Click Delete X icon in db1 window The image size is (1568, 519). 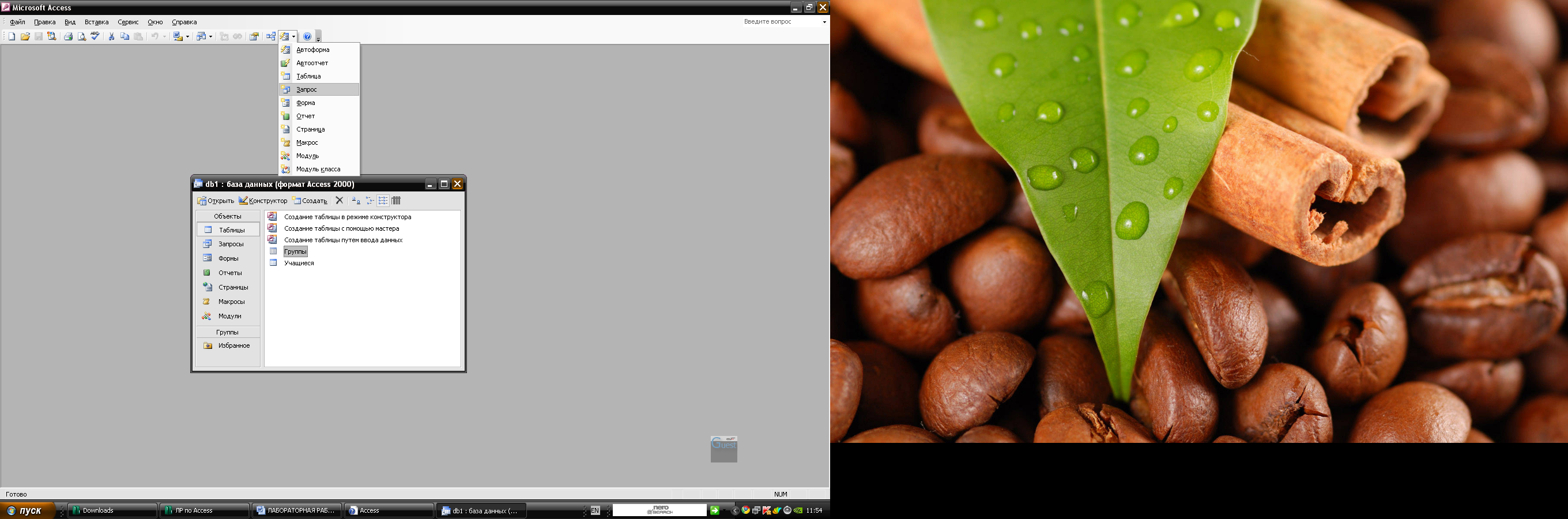coord(340,201)
